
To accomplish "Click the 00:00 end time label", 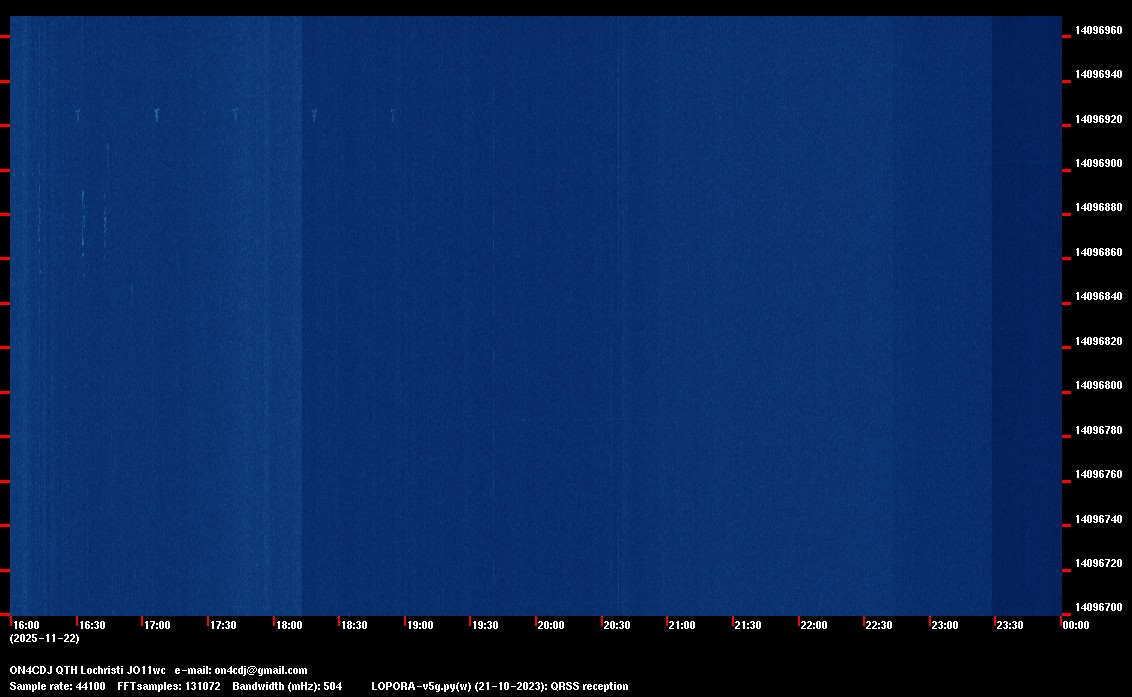I will coord(1076,625).
